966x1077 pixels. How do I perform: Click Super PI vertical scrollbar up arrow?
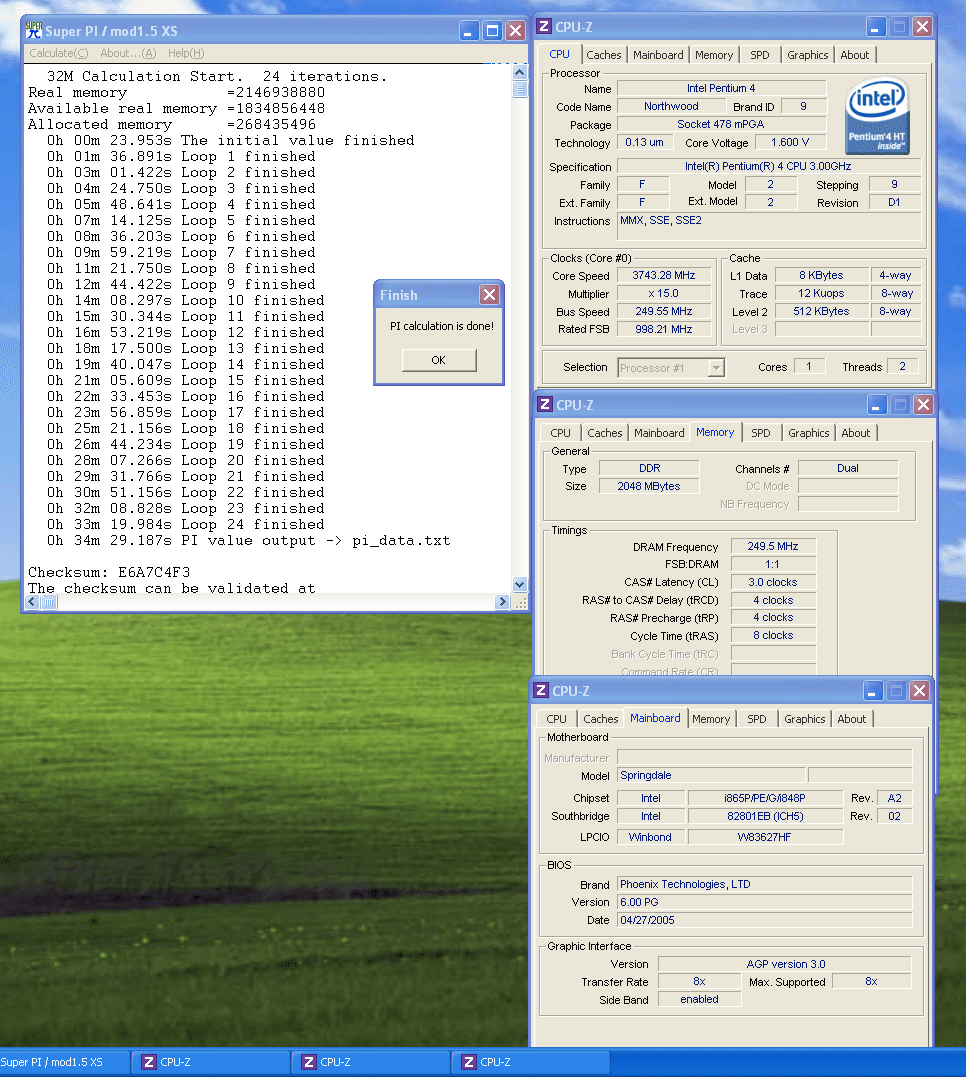[520, 72]
